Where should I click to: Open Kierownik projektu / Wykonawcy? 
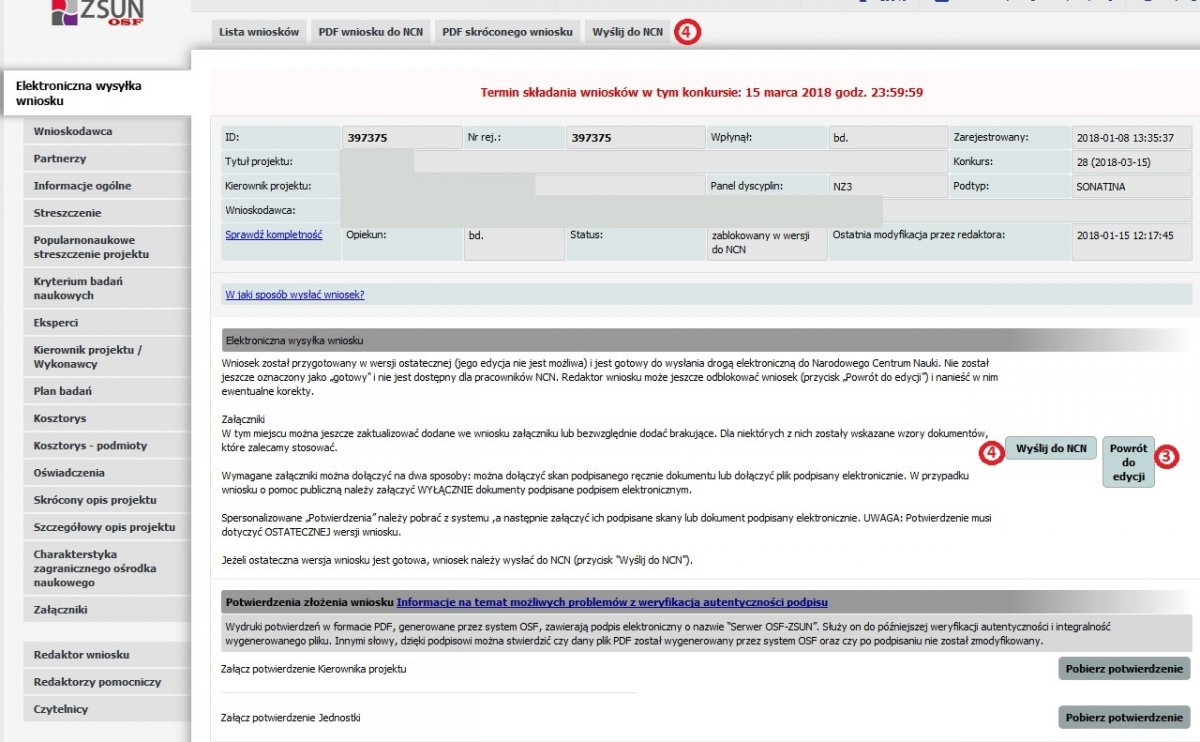click(x=106, y=357)
